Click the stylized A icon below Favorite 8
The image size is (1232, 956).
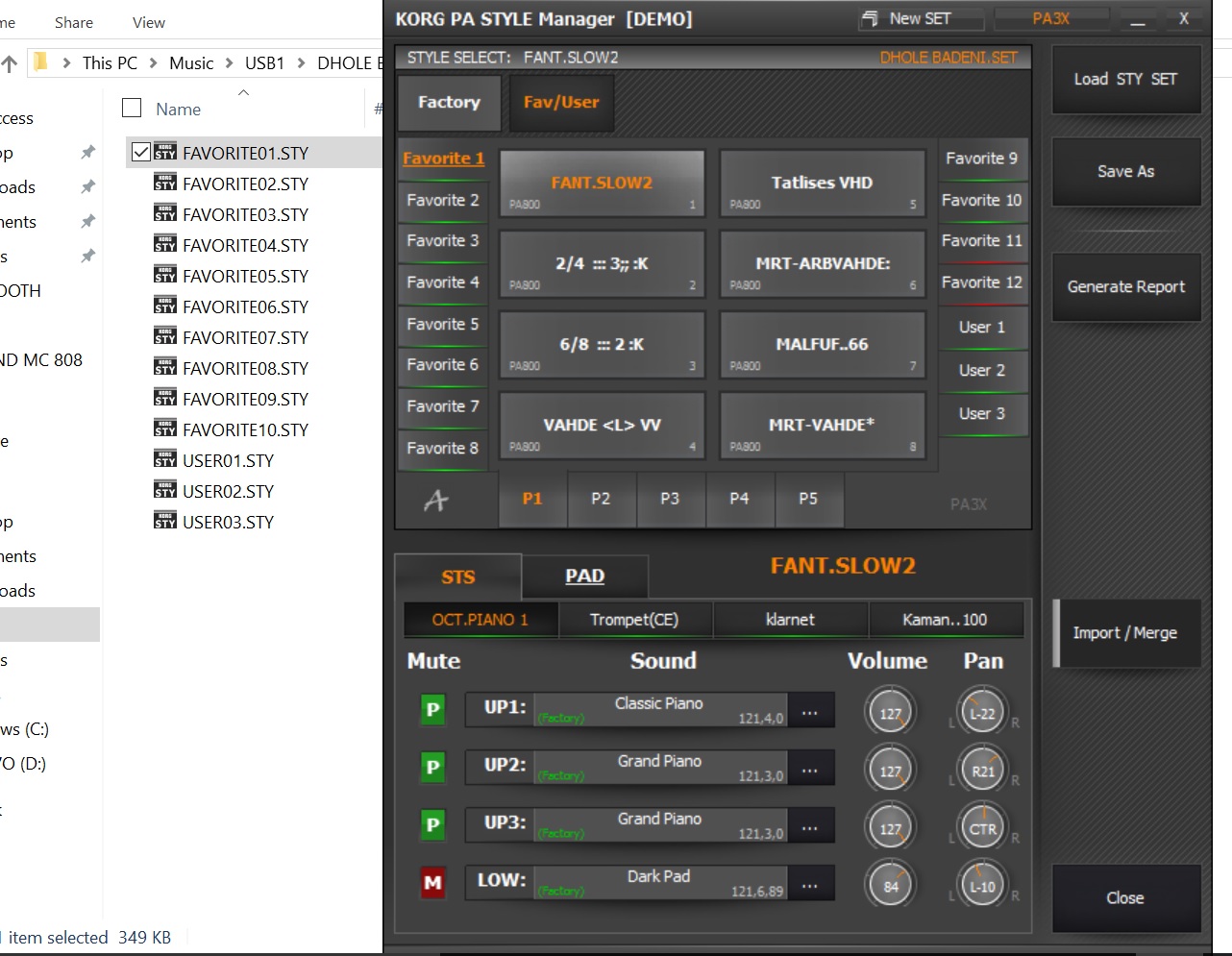point(436,500)
